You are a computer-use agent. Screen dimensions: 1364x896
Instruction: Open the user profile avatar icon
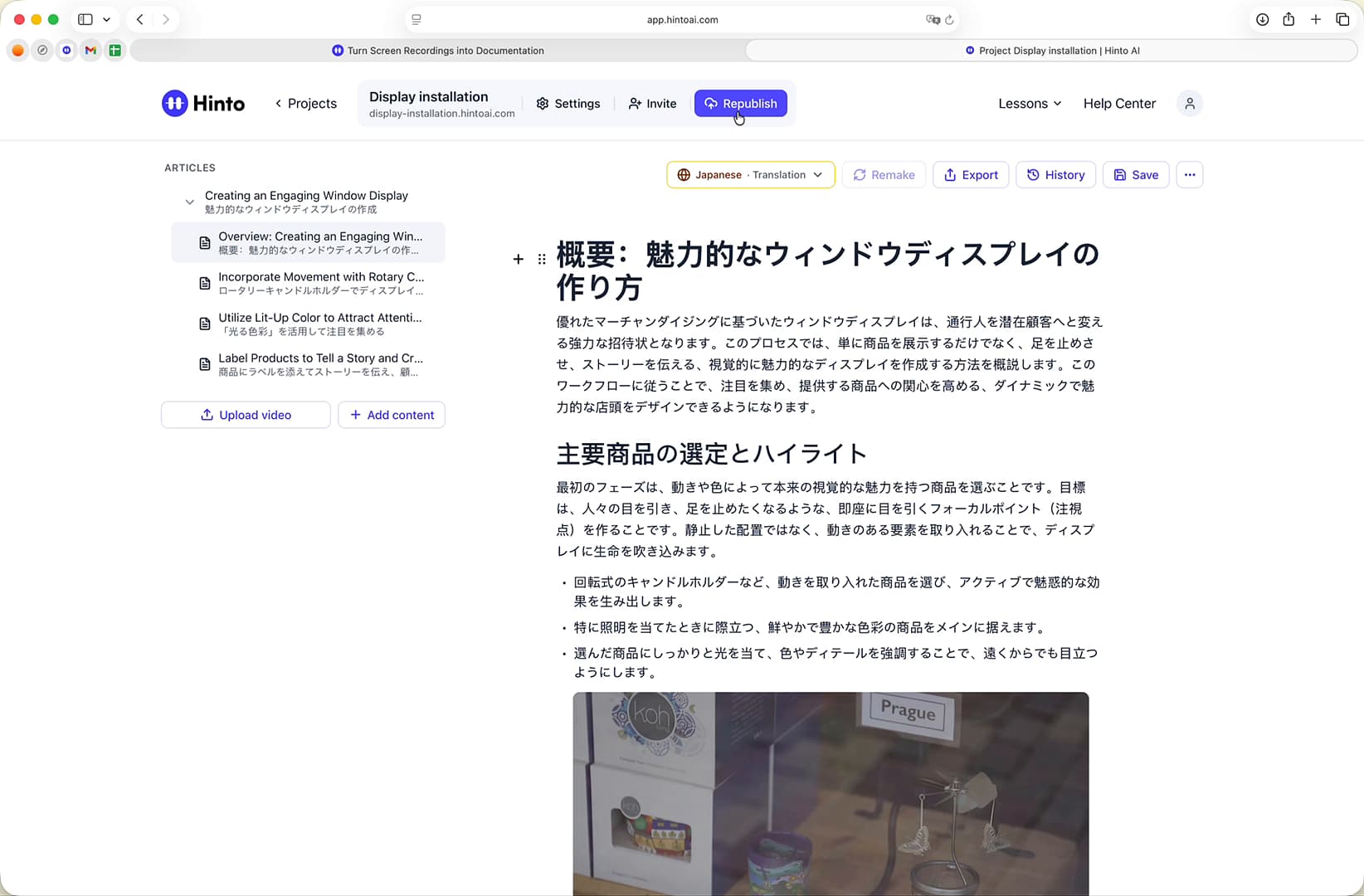pyautogui.click(x=1190, y=104)
